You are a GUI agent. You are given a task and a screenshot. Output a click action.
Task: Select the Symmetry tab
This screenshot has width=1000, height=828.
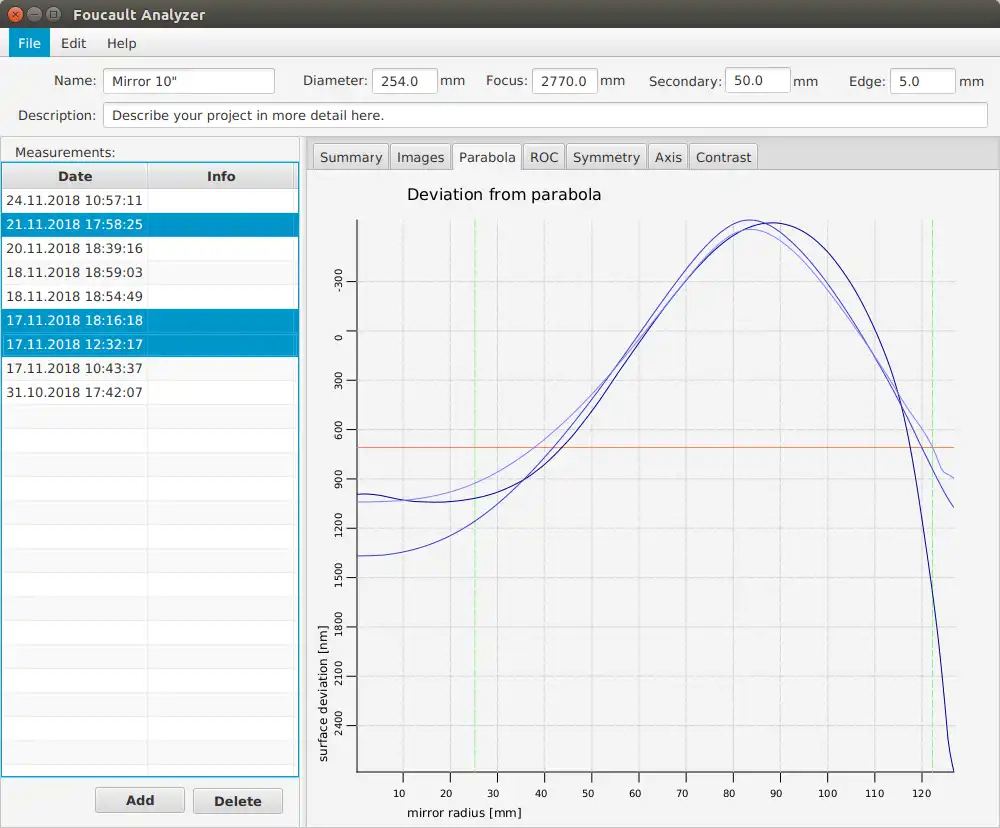606,157
